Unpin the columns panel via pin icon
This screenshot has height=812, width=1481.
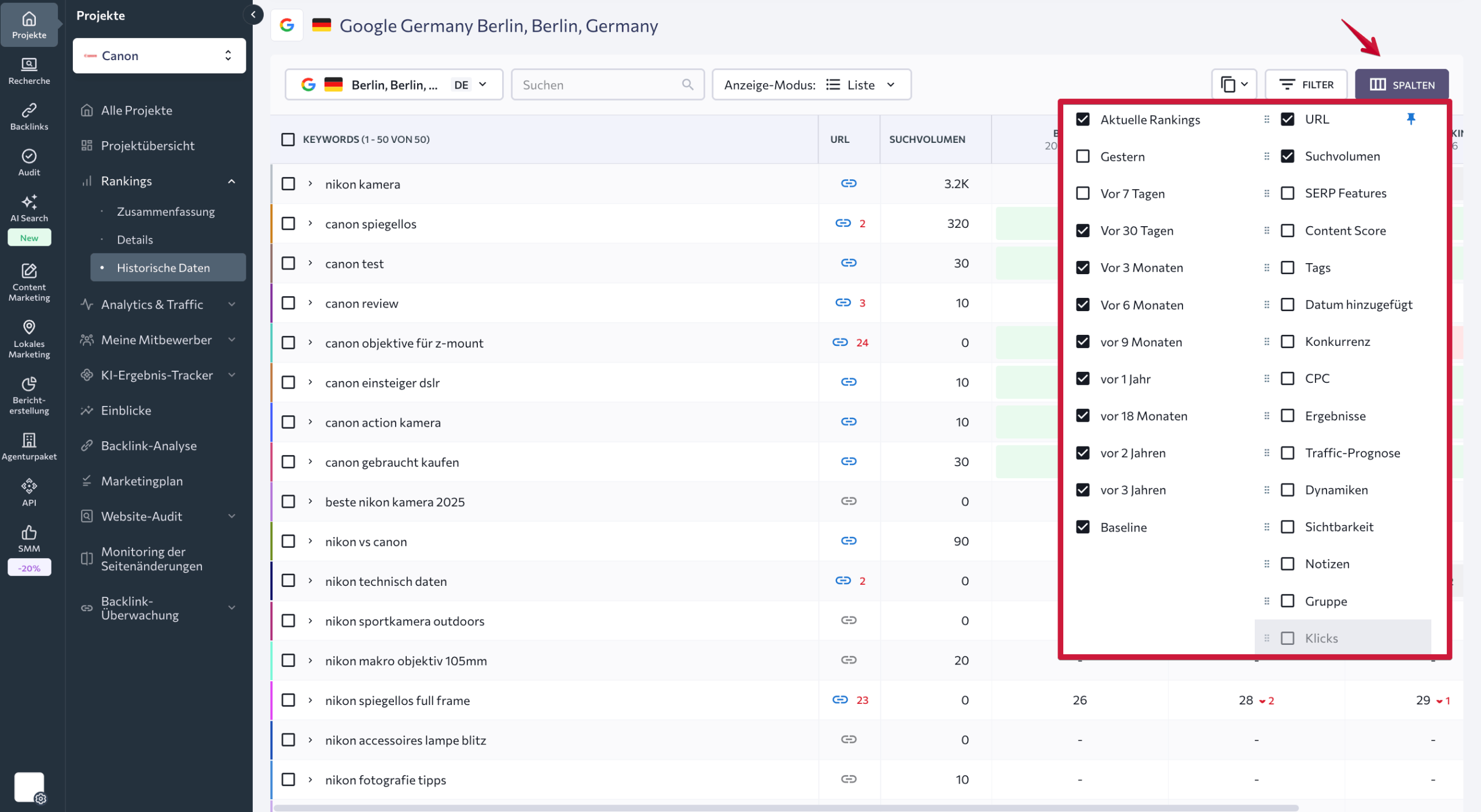tap(1412, 119)
